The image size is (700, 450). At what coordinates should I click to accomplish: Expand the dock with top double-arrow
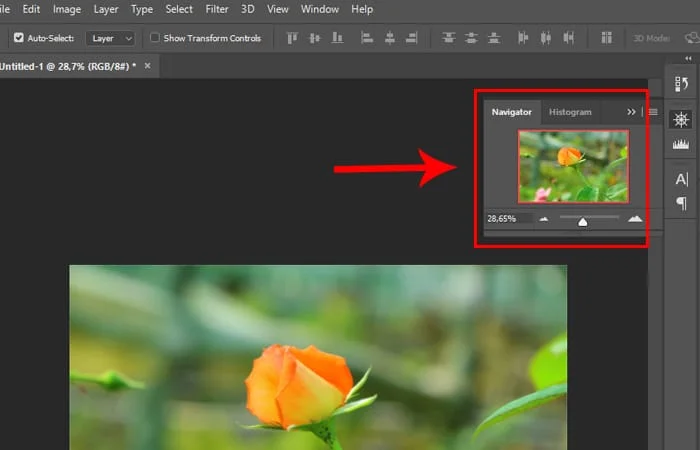[688, 58]
